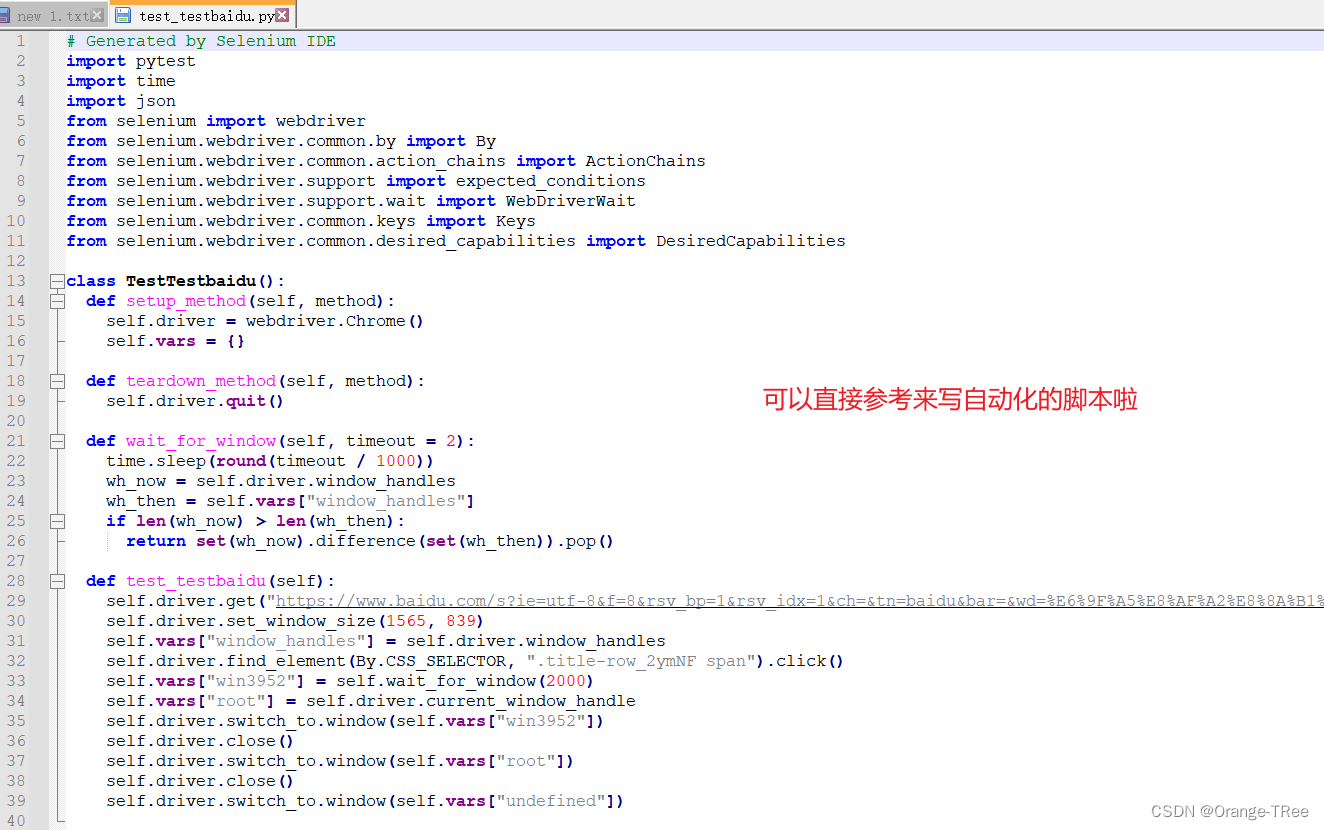Collapse the teardown_method fold marker

pyautogui.click(x=57, y=381)
